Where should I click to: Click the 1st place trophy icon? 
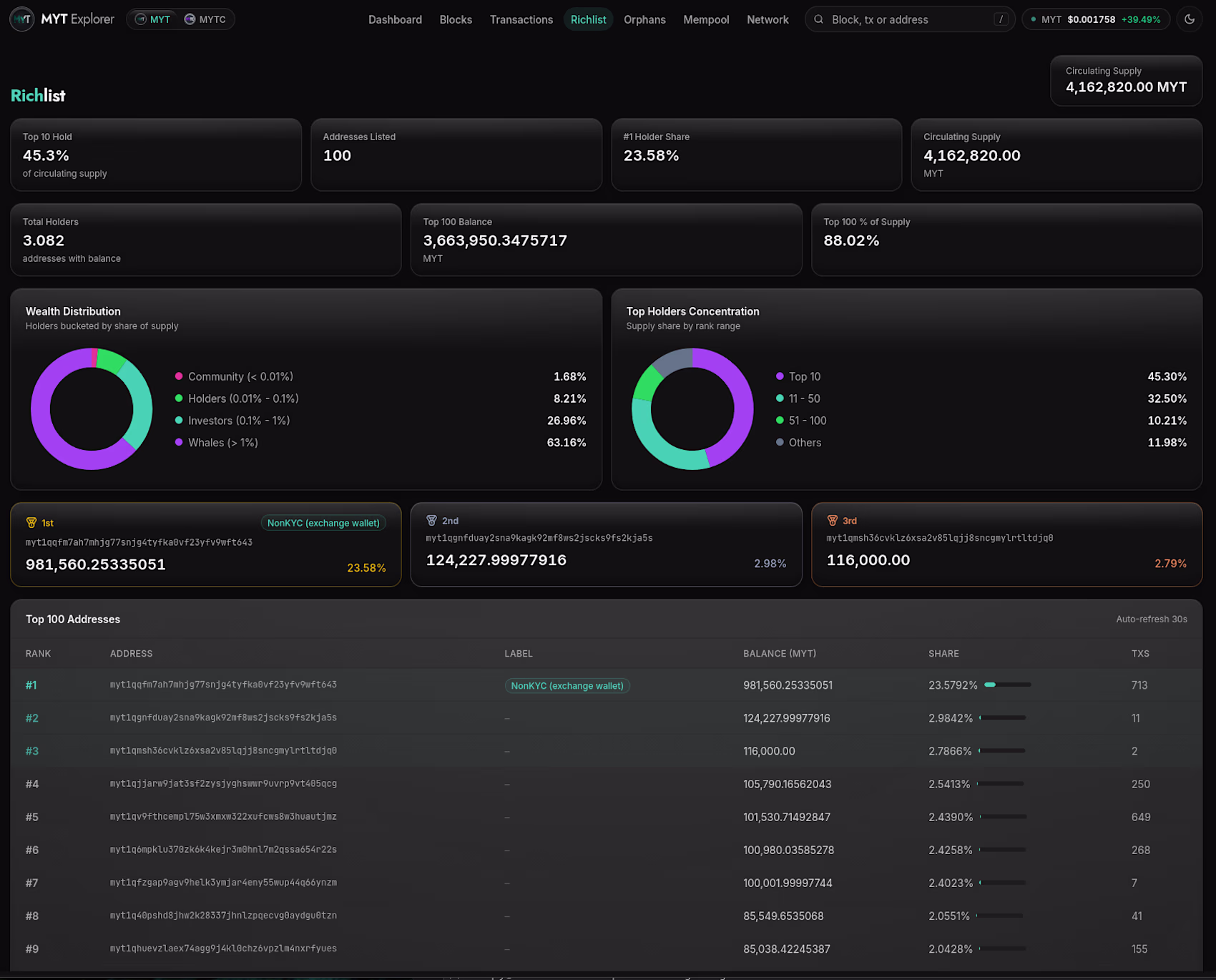[x=31, y=523]
